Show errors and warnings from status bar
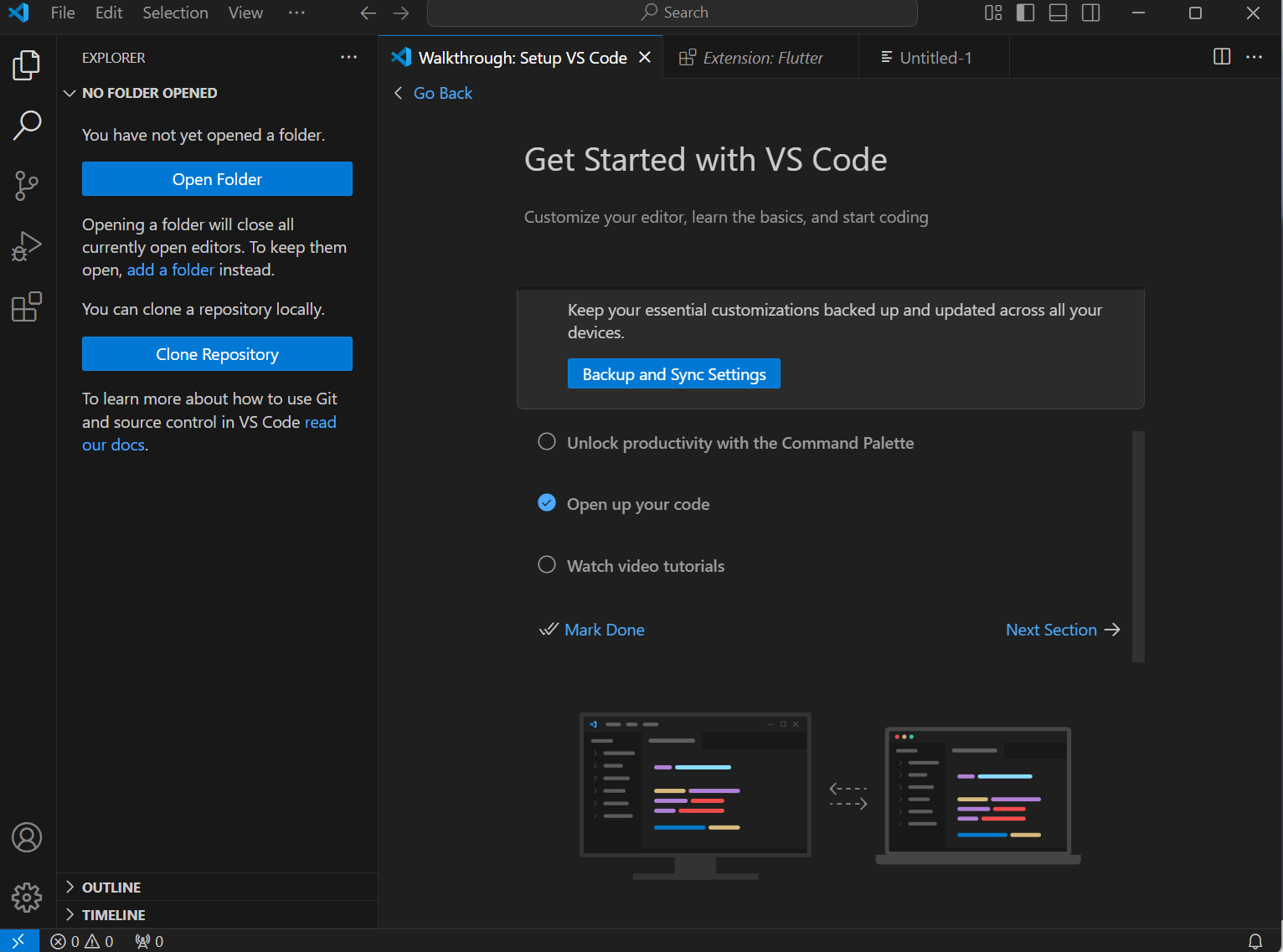Screen dimensions: 1283x952 pos(82,941)
